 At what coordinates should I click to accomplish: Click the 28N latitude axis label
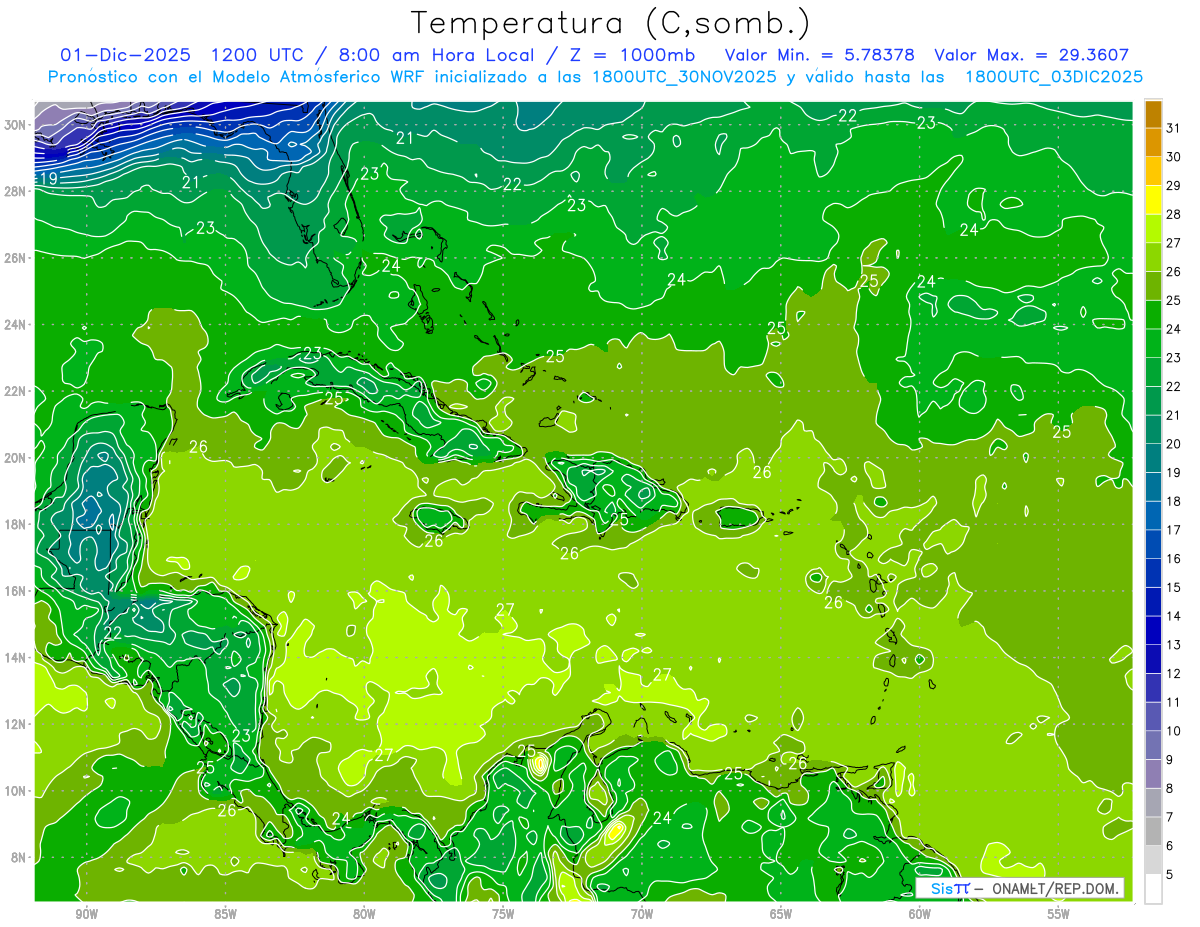15,191
